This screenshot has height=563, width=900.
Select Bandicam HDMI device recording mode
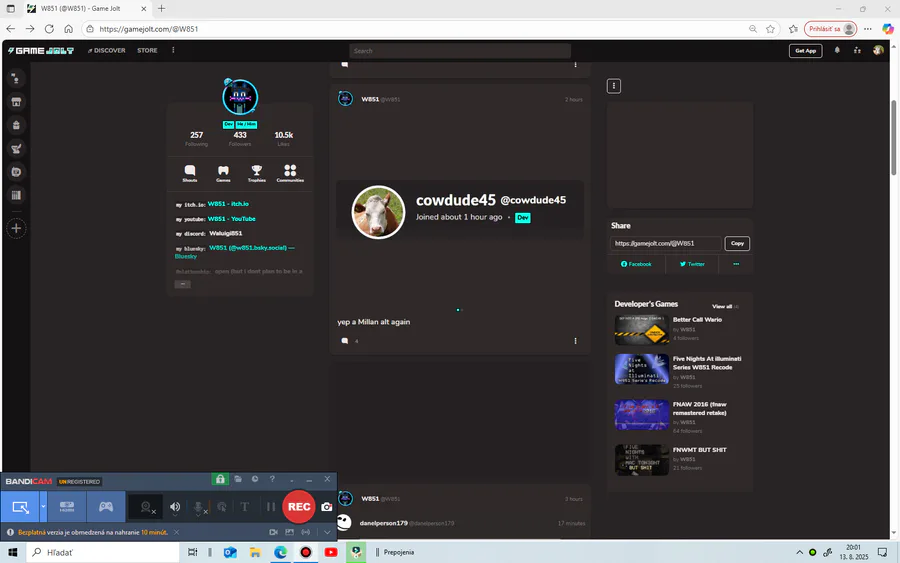67,507
